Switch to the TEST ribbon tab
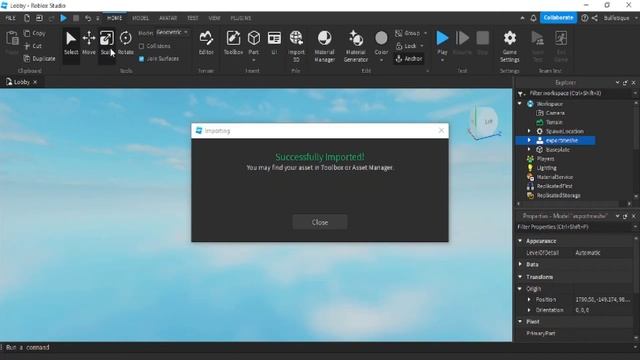Screen dimensions: 640x360 pos(193,18)
